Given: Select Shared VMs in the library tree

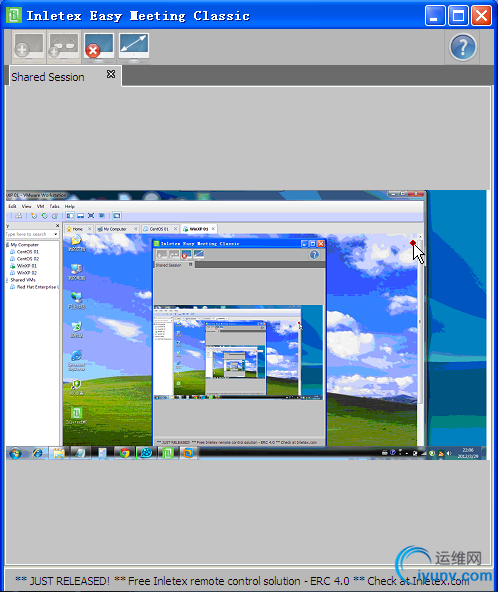Looking at the screenshot, I should 23,280.
